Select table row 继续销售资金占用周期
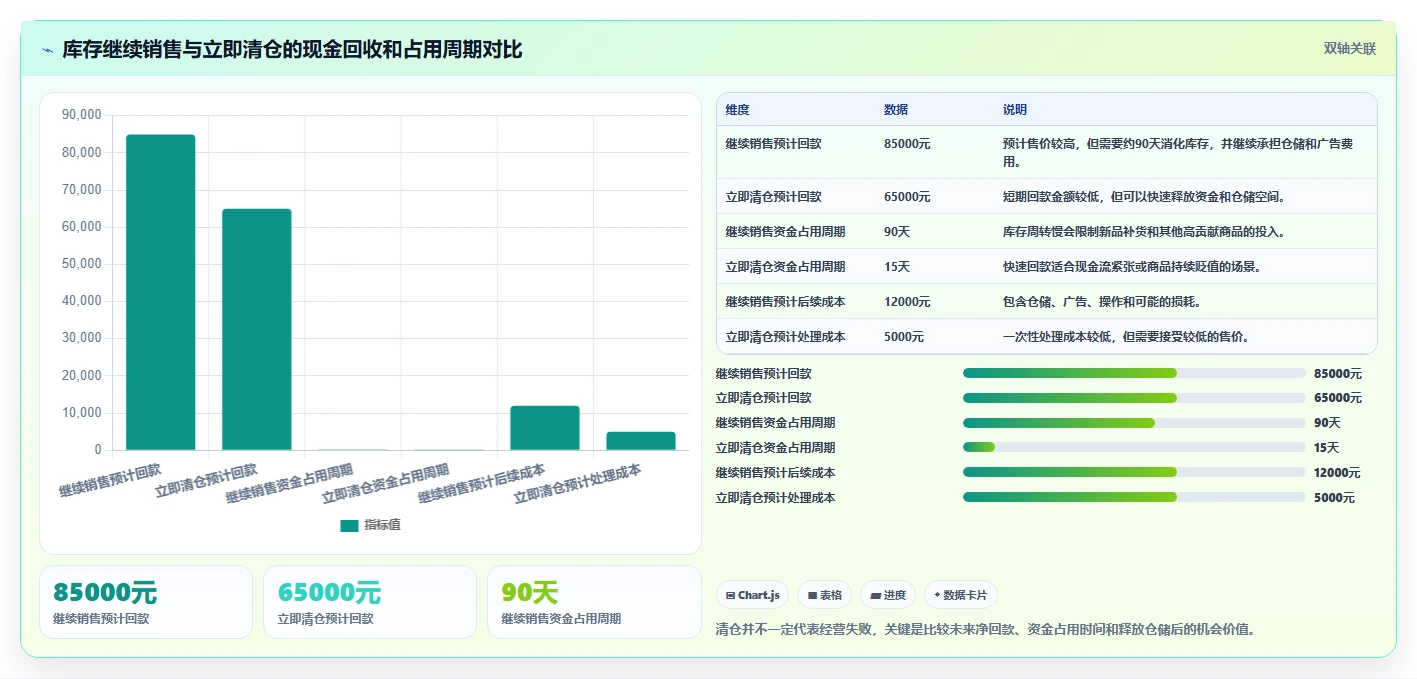The width and height of the screenshot is (1417, 679). point(1047,231)
